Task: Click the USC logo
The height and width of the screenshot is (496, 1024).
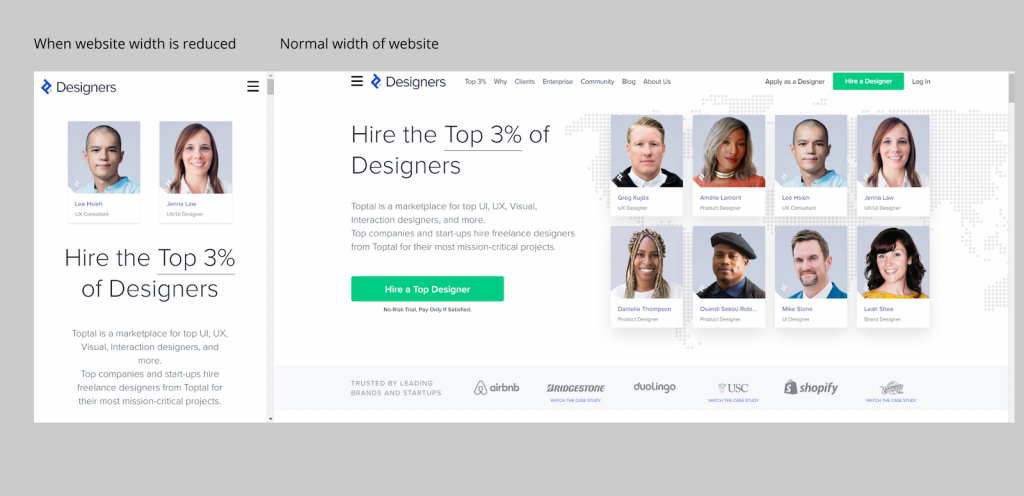Action: tap(733, 388)
